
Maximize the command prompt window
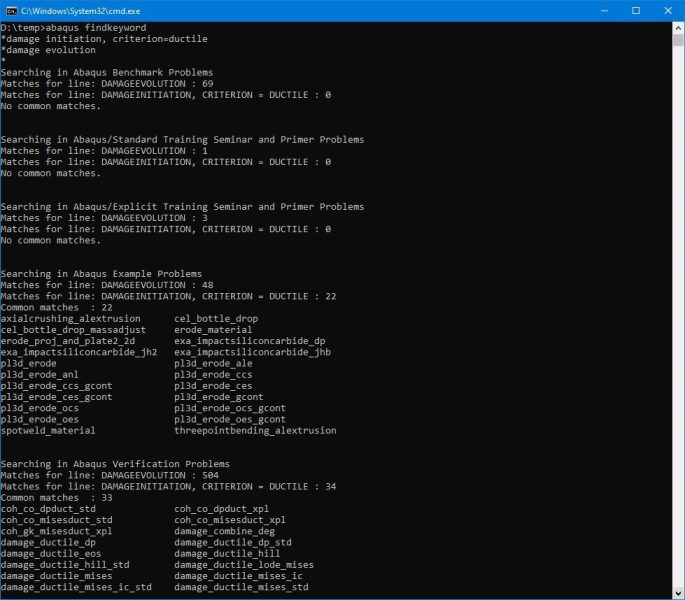pos(635,10)
